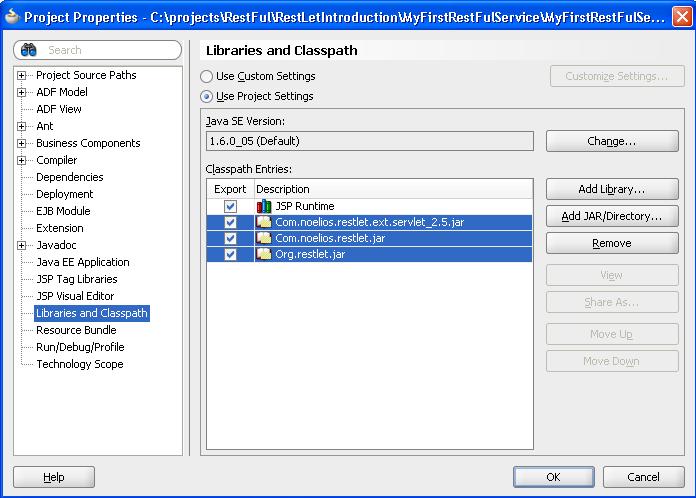Click the Com.noelios.restlet.ext.servlet_2.5.jar folder icon
696x498 pixels.
264,222
